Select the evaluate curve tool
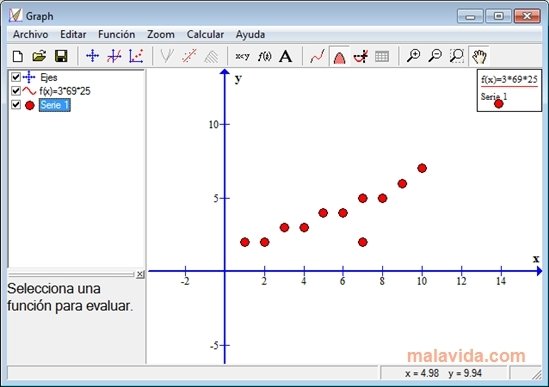This screenshot has width=549, height=387. (x=317, y=56)
